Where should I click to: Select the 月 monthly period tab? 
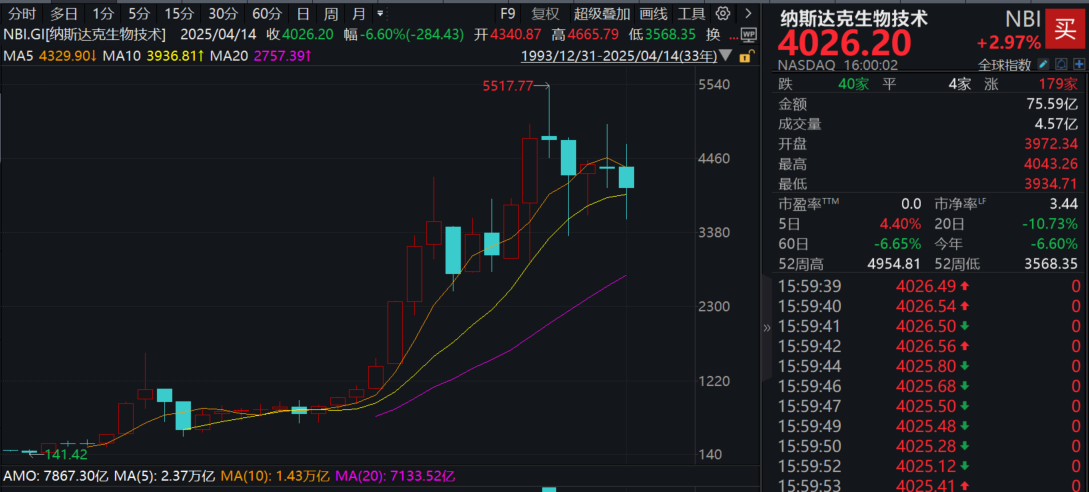coord(358,13)
